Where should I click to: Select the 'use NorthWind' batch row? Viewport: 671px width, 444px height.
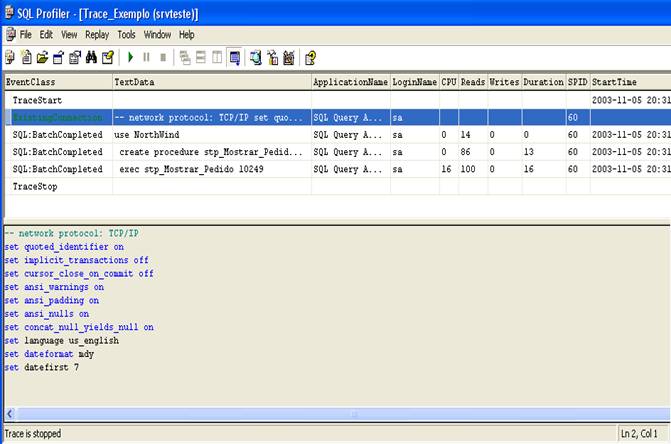(x=147, y=135)
